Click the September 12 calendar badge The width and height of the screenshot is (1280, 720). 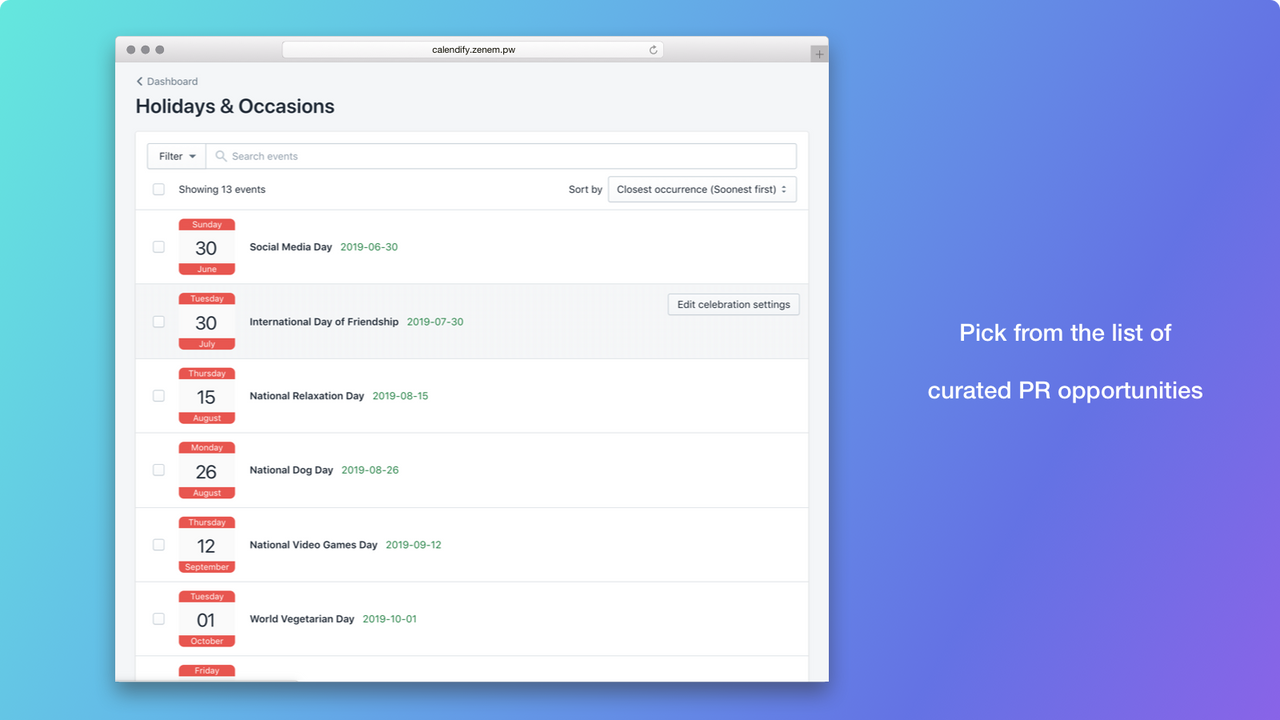click(206, 544)
